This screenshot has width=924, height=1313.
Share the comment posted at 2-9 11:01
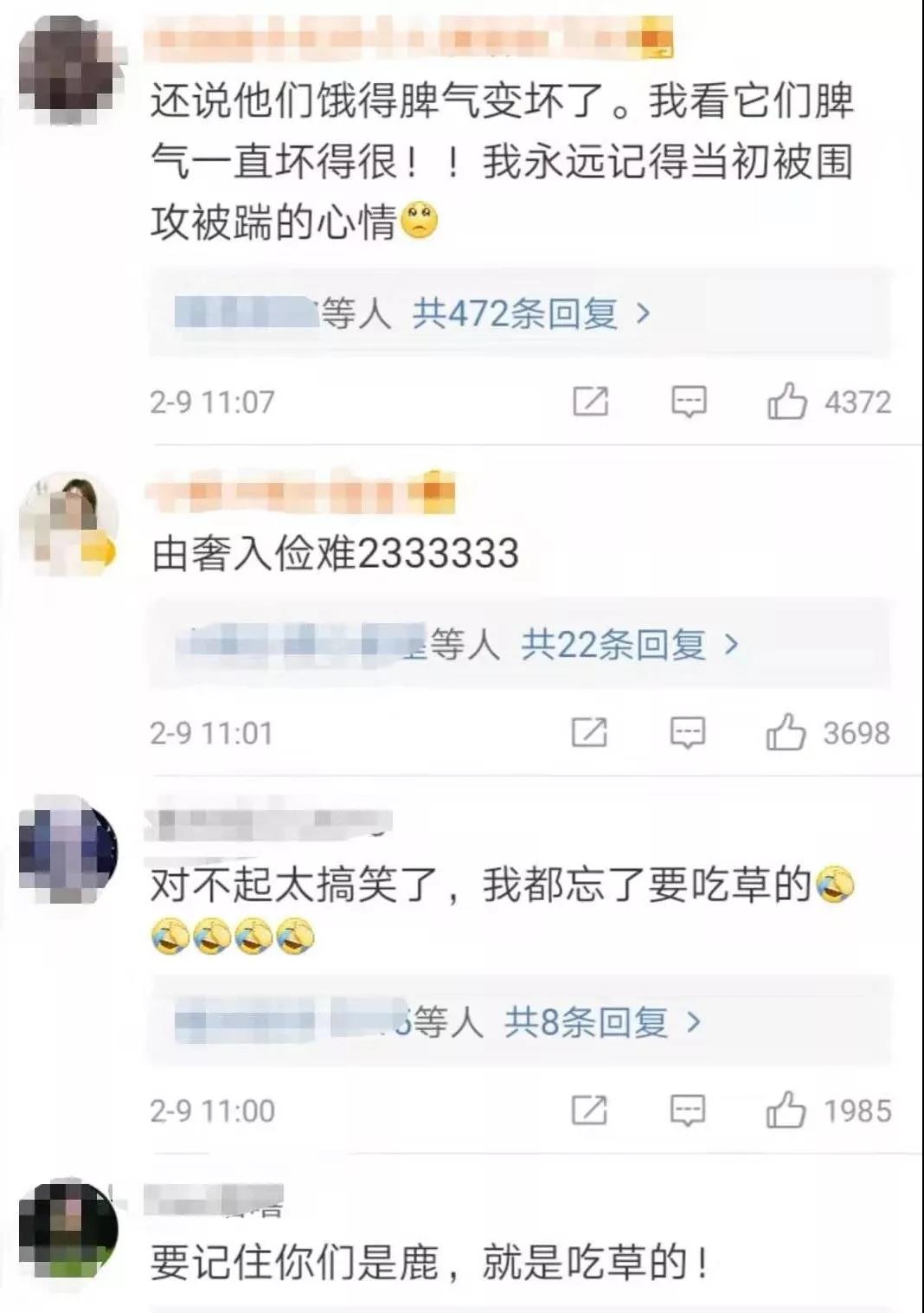coord(589,732)
